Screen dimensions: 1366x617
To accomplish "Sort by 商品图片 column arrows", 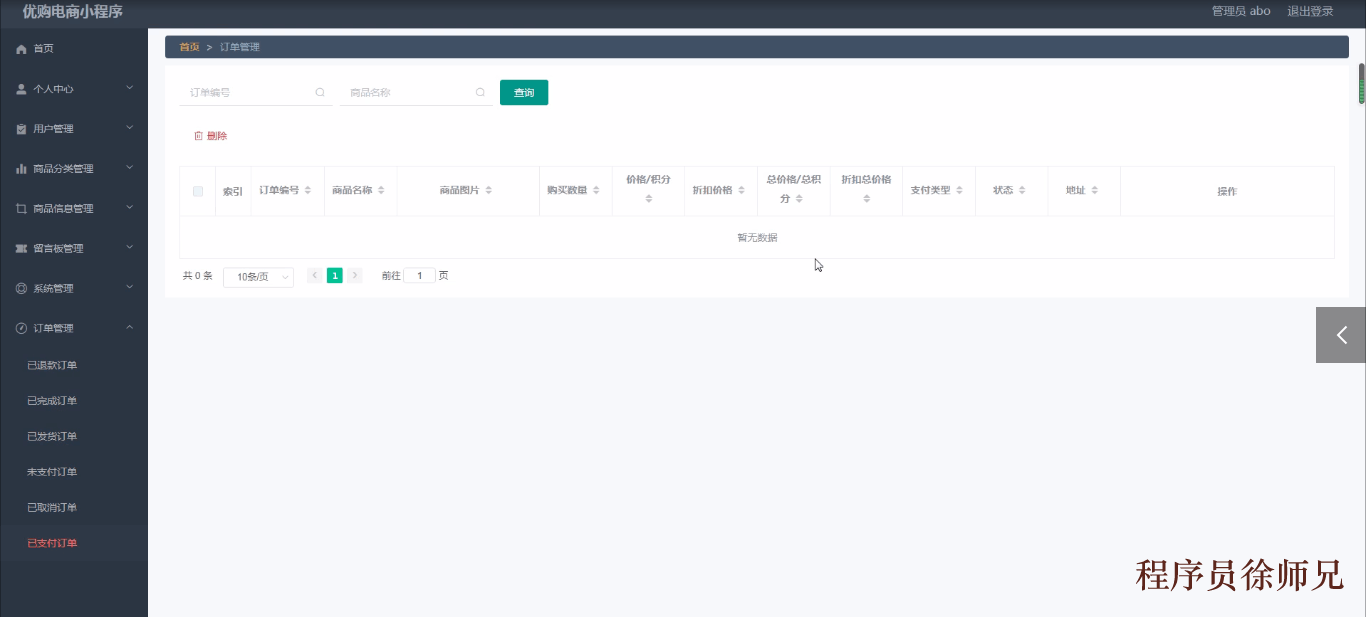I will click(x=488, y=190).
